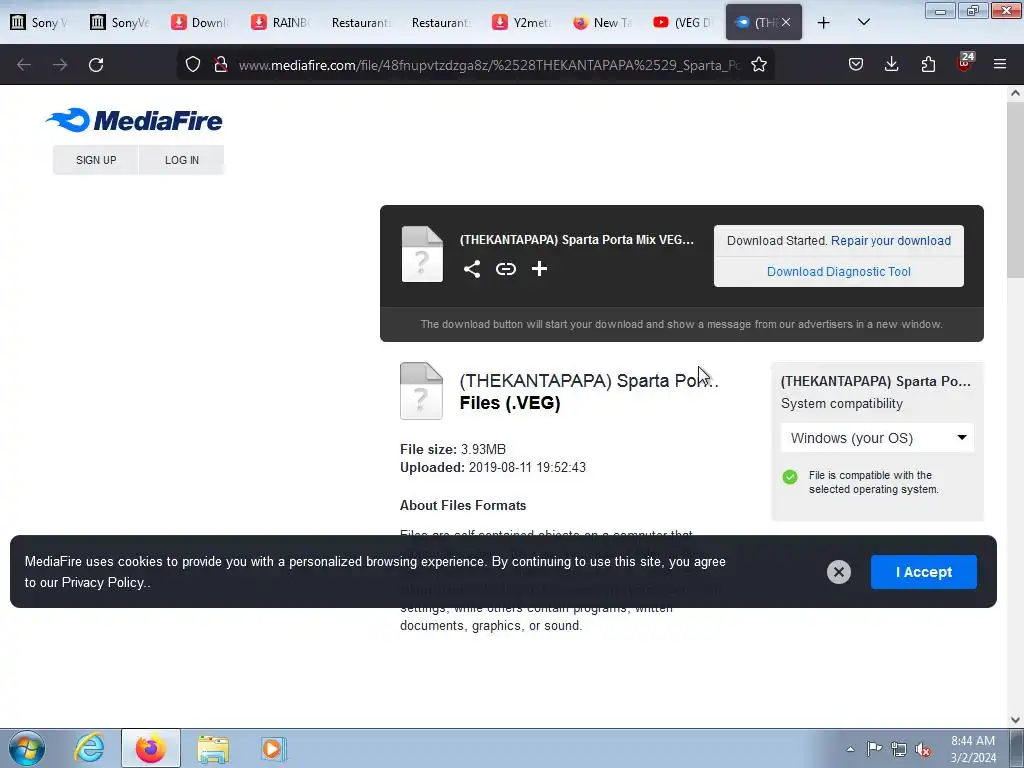Viewport: 1024px width, 768px height.
Task: Switch to the first Restaurant tab
Action: (x=361, y=23)
